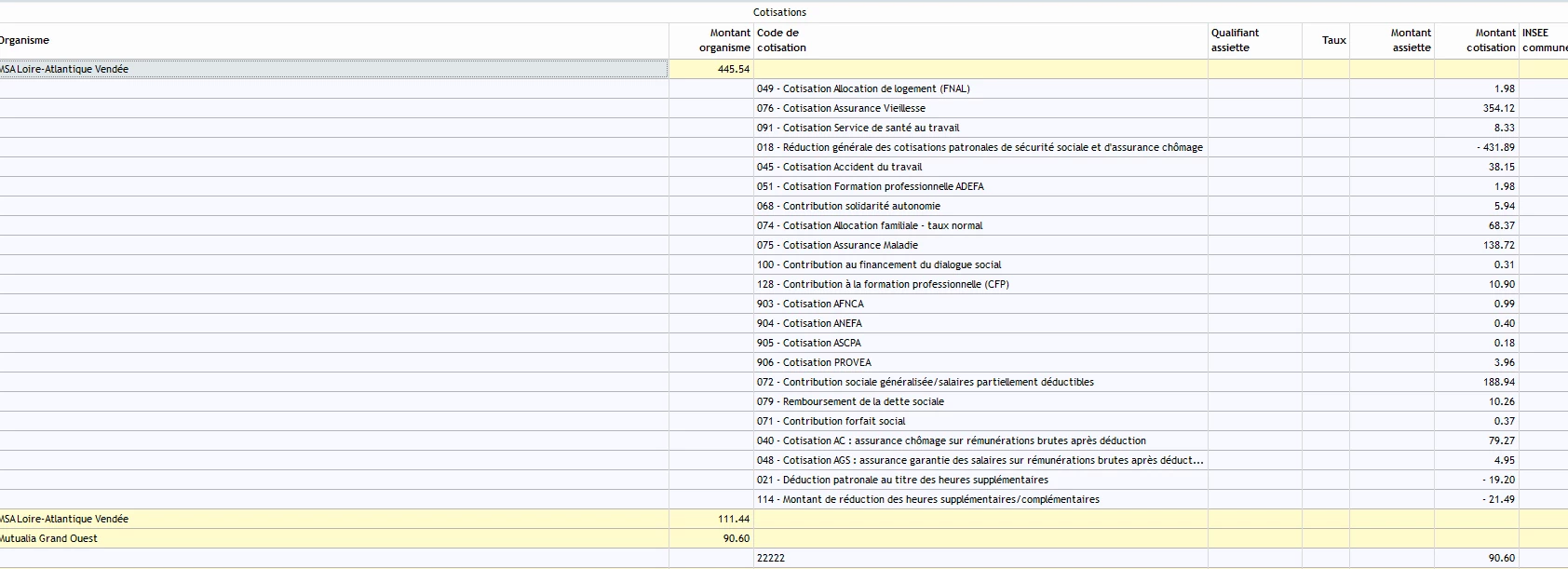Click the 072 Contribution sociale généralisée line
1568x569 pixels.
pyautogui.click(x=925, y=382)
